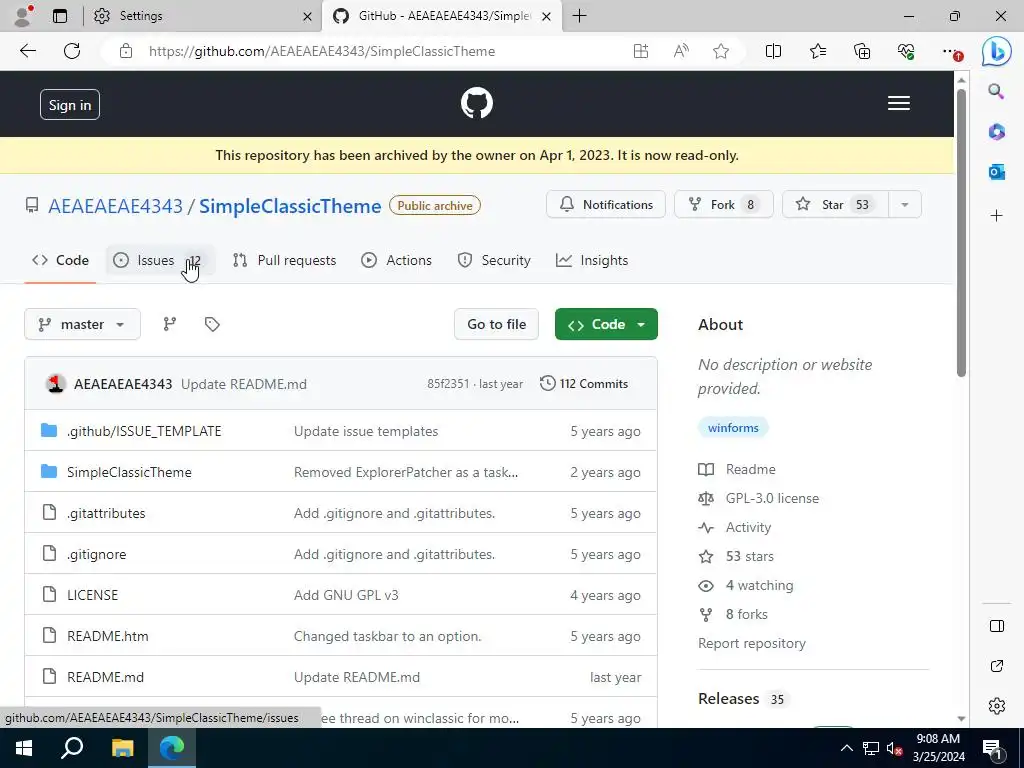Viewport: 1024px width, 768px height.
Task: Open the tab actions menu icon
Action: (x=60, y=16)
